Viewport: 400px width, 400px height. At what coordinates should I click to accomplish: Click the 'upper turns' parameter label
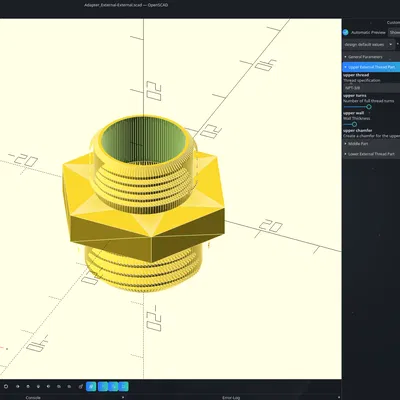[355, 96]
